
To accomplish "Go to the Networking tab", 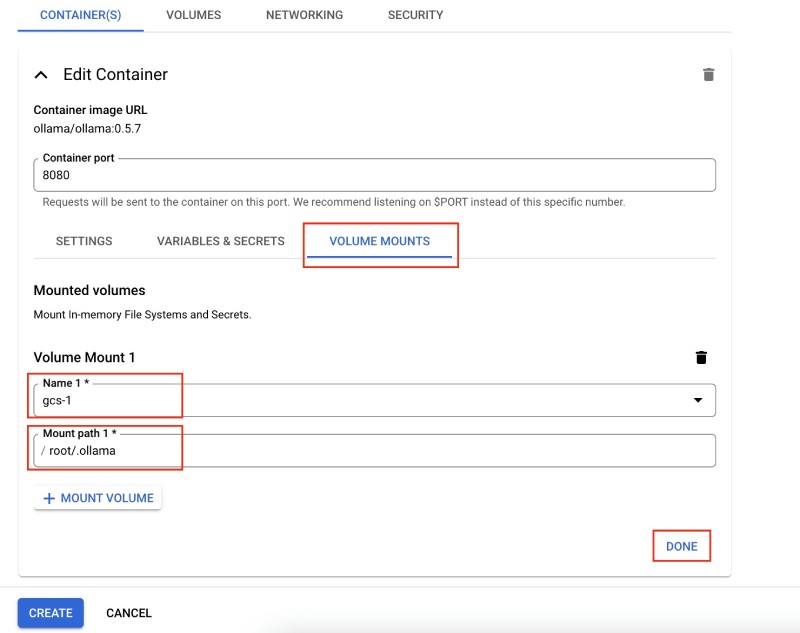I will tap(304, 15).
